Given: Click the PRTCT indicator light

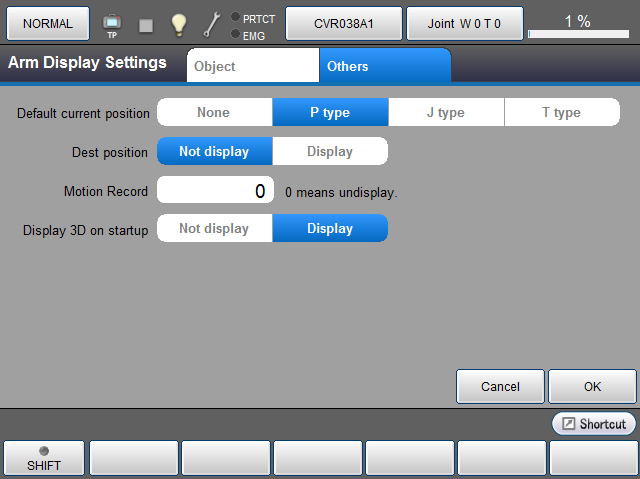Looking at the screenshot, I should coord(235,18).
